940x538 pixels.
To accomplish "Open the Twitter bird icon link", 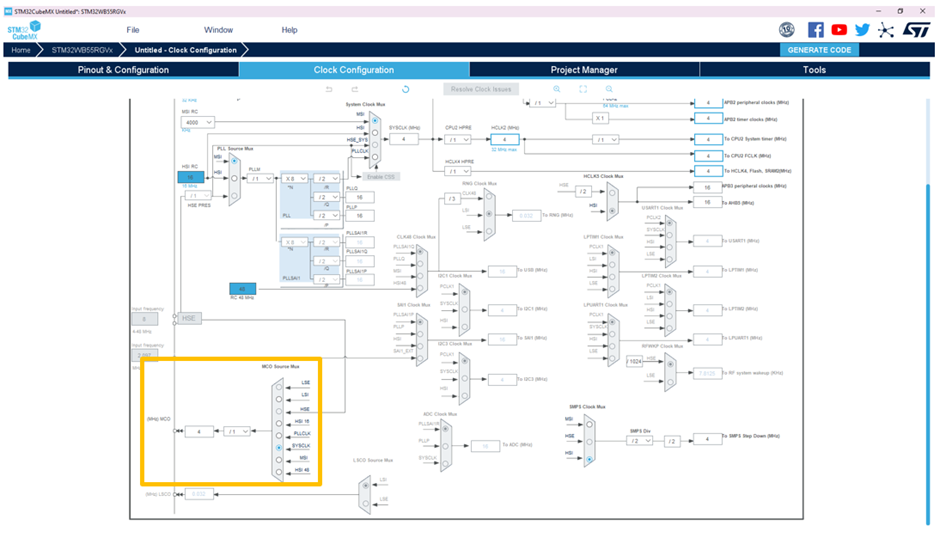I will (x=862, y=29).
